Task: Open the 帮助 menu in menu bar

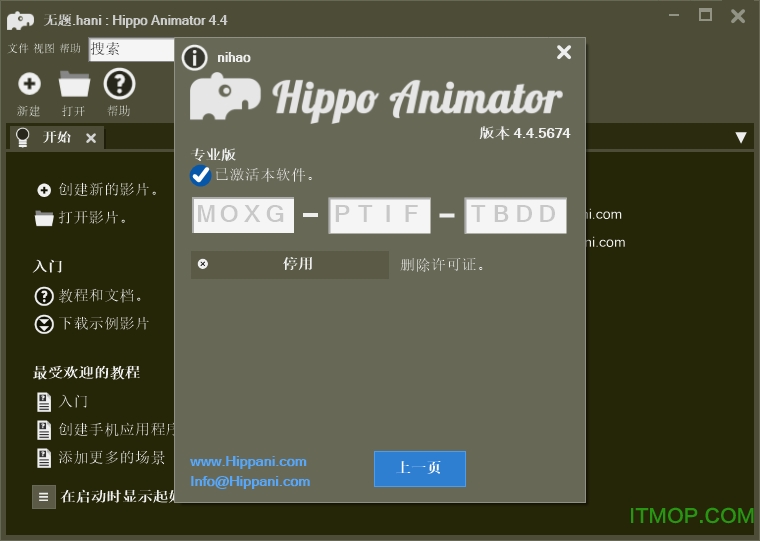Action: [70, 48]
